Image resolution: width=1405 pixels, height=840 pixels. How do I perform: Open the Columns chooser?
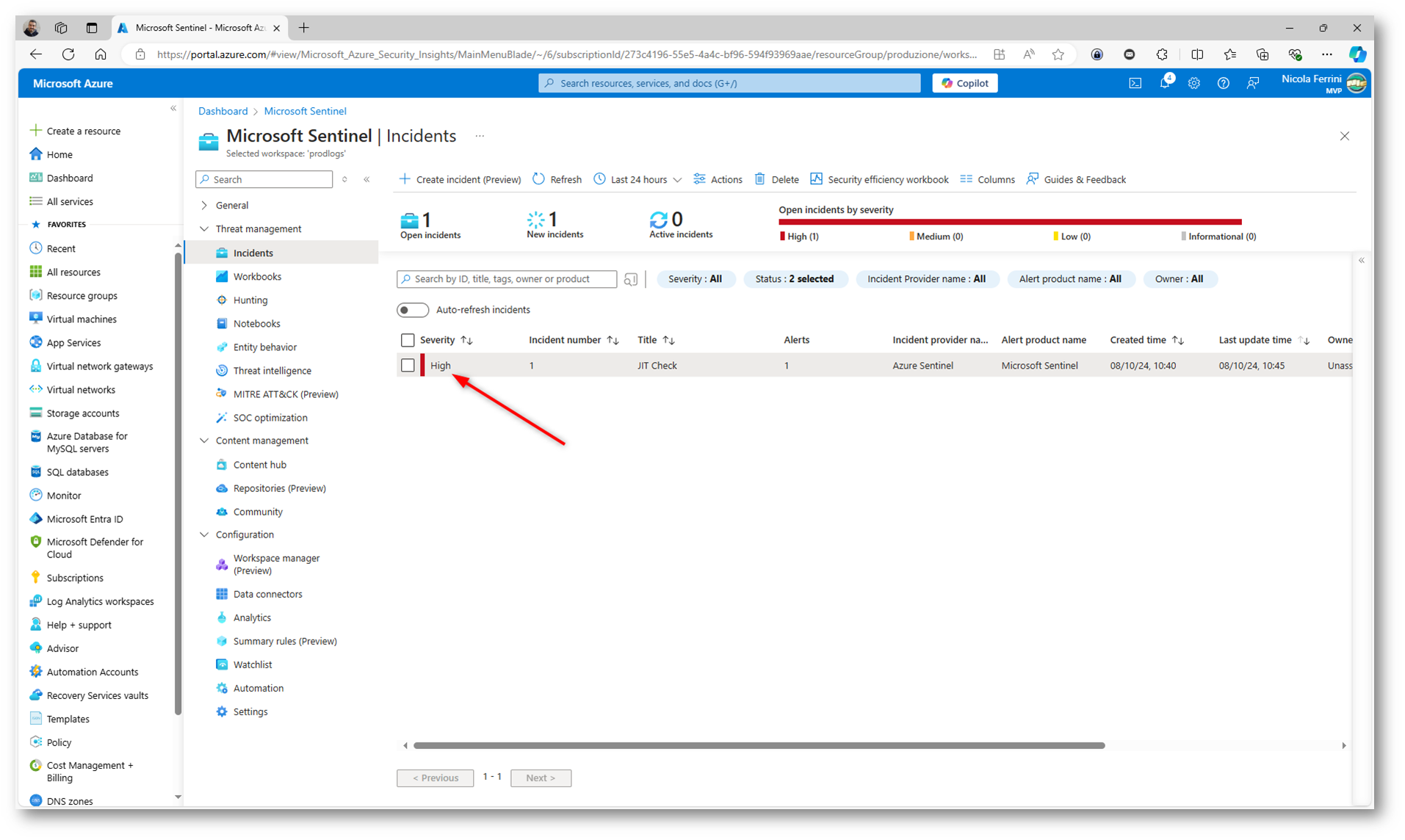click(987, 179)
